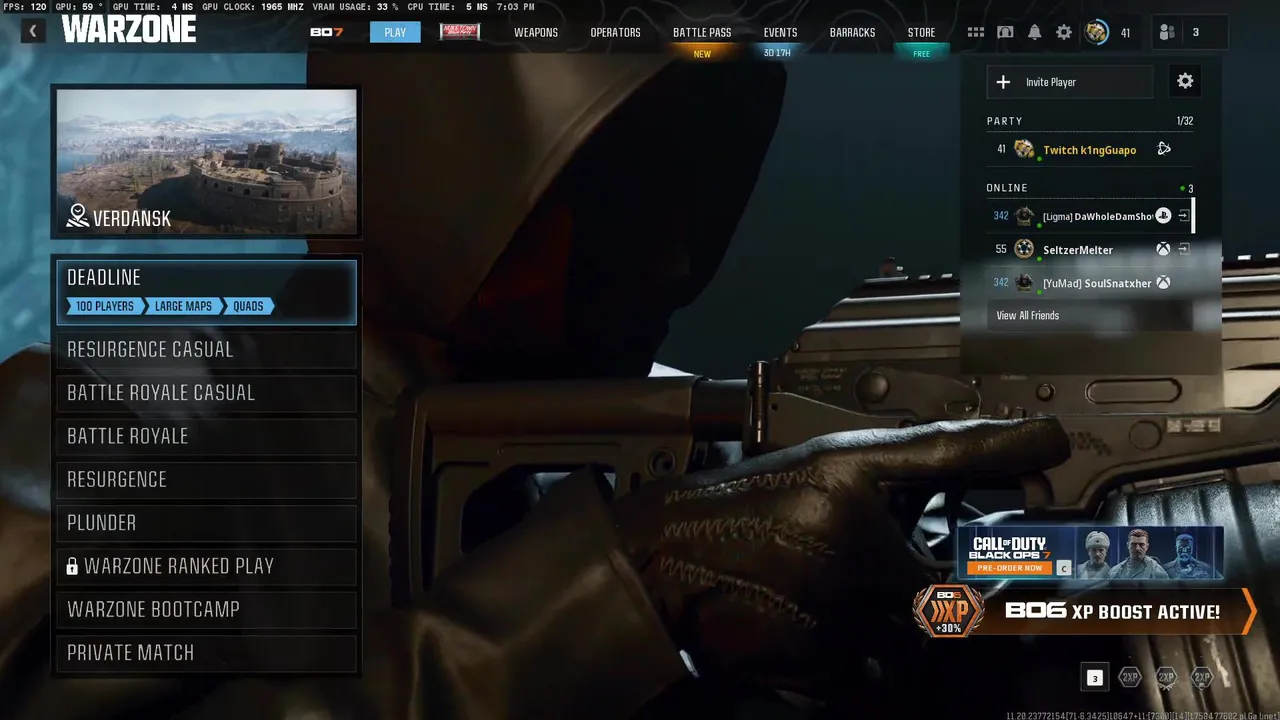This screenshot has width=1280, height=720.
Task: Open the top bar settings gear
Action: 1064,32
